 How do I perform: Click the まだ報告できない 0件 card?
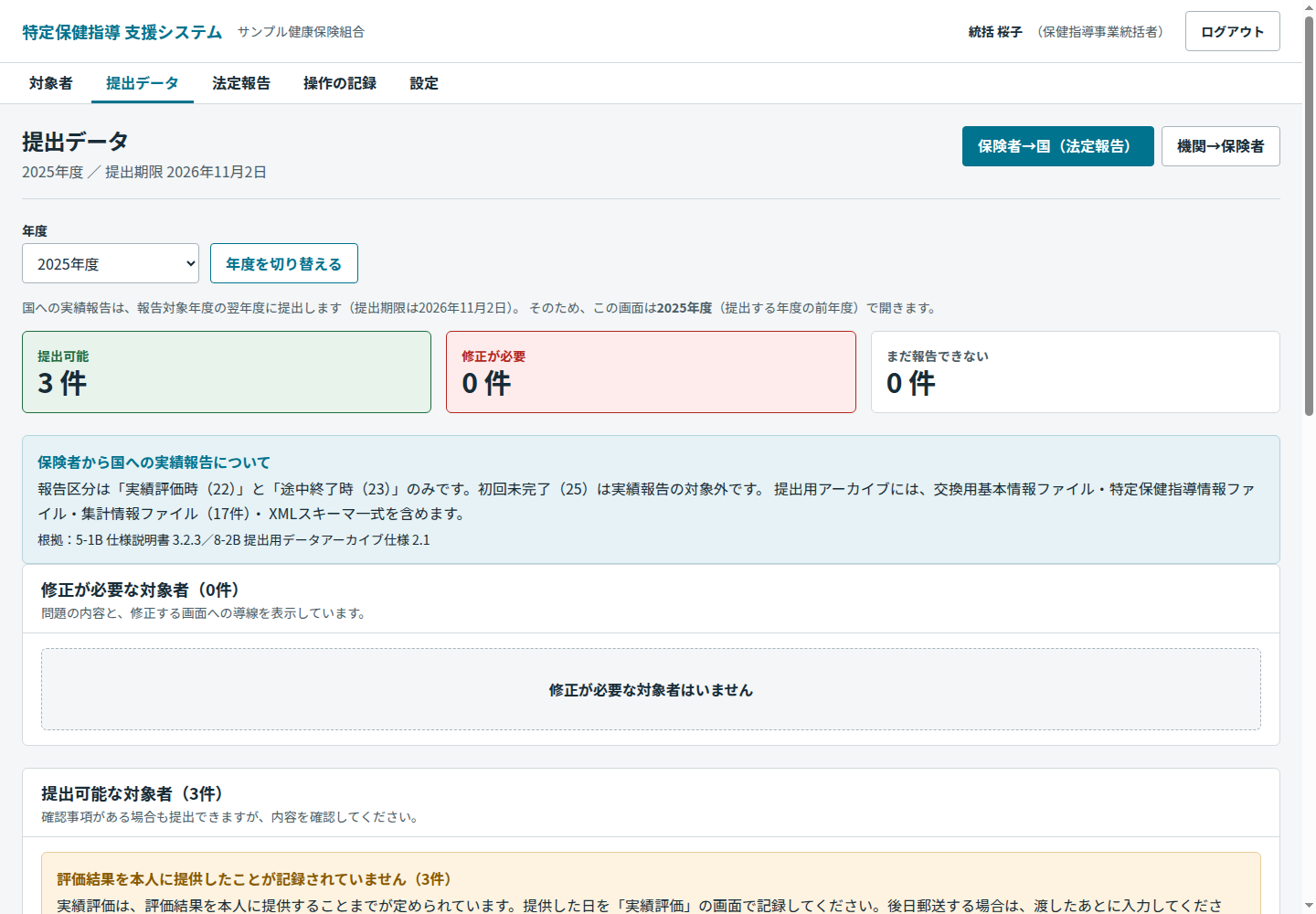click(x=1075, y=372)
